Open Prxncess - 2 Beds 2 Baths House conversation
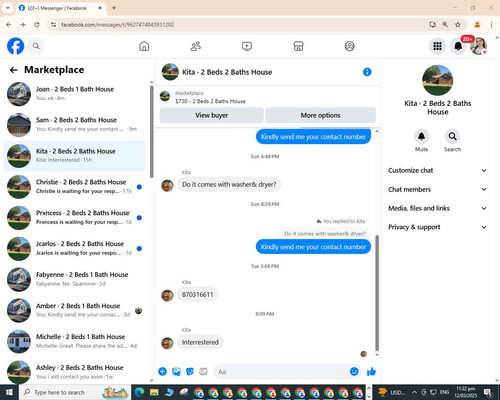500x400 pixels. pos(75,218)
